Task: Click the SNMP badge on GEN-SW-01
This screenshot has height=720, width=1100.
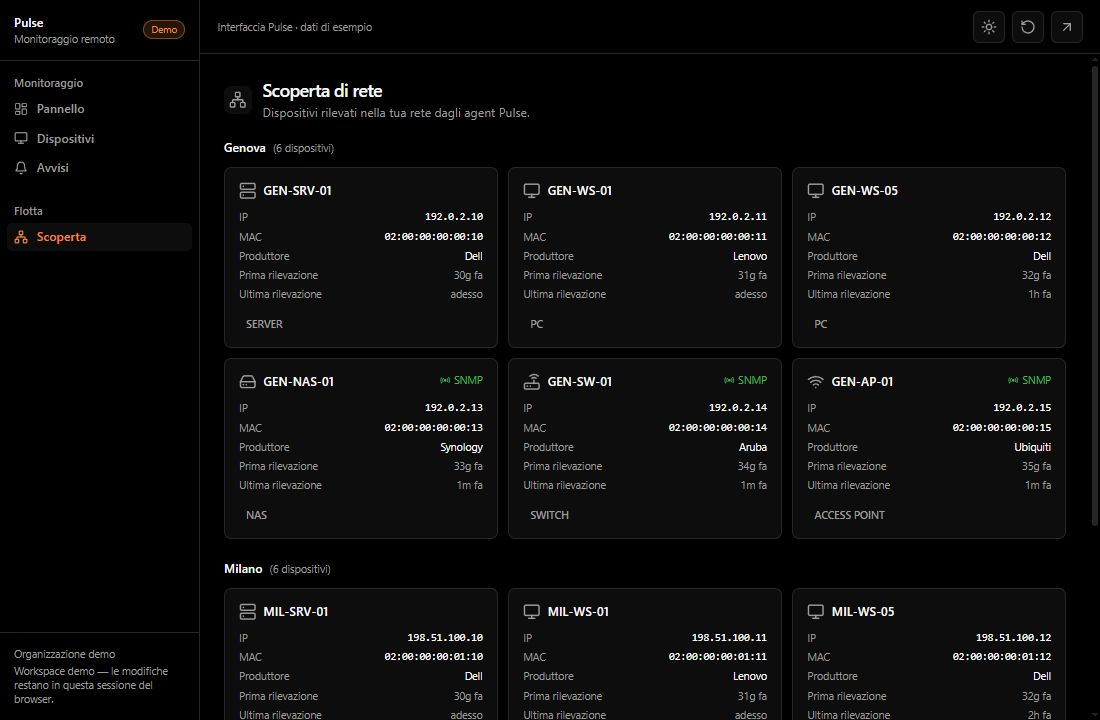Action: pos(746,380)
